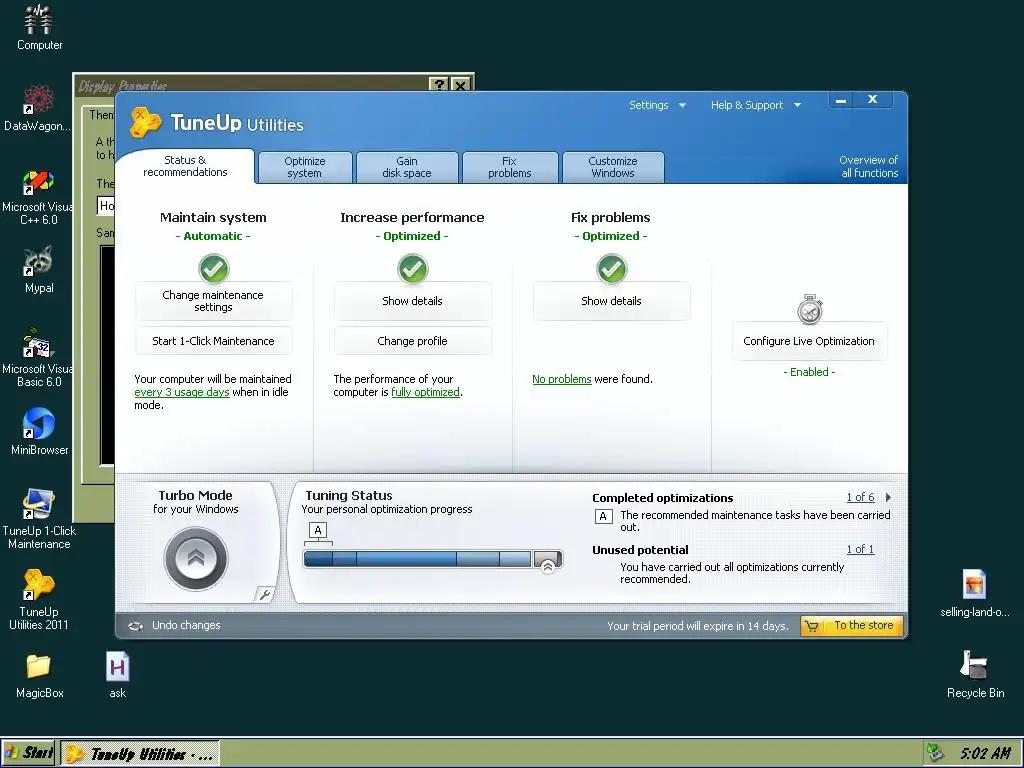1024x768 pixels.
Task: Click the Live Optimization stopwatch icon
Action: [810, 309]
